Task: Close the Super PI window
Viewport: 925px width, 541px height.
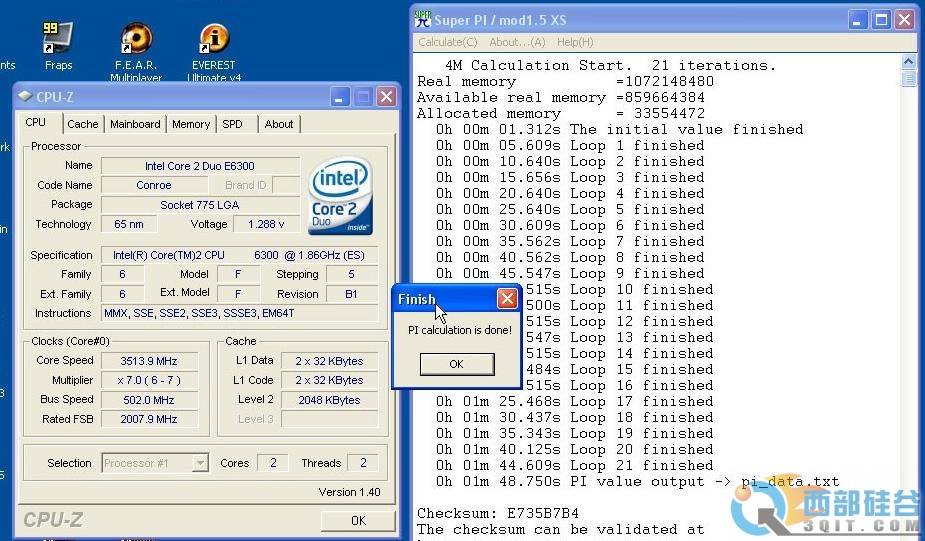Action: [904, 20]
